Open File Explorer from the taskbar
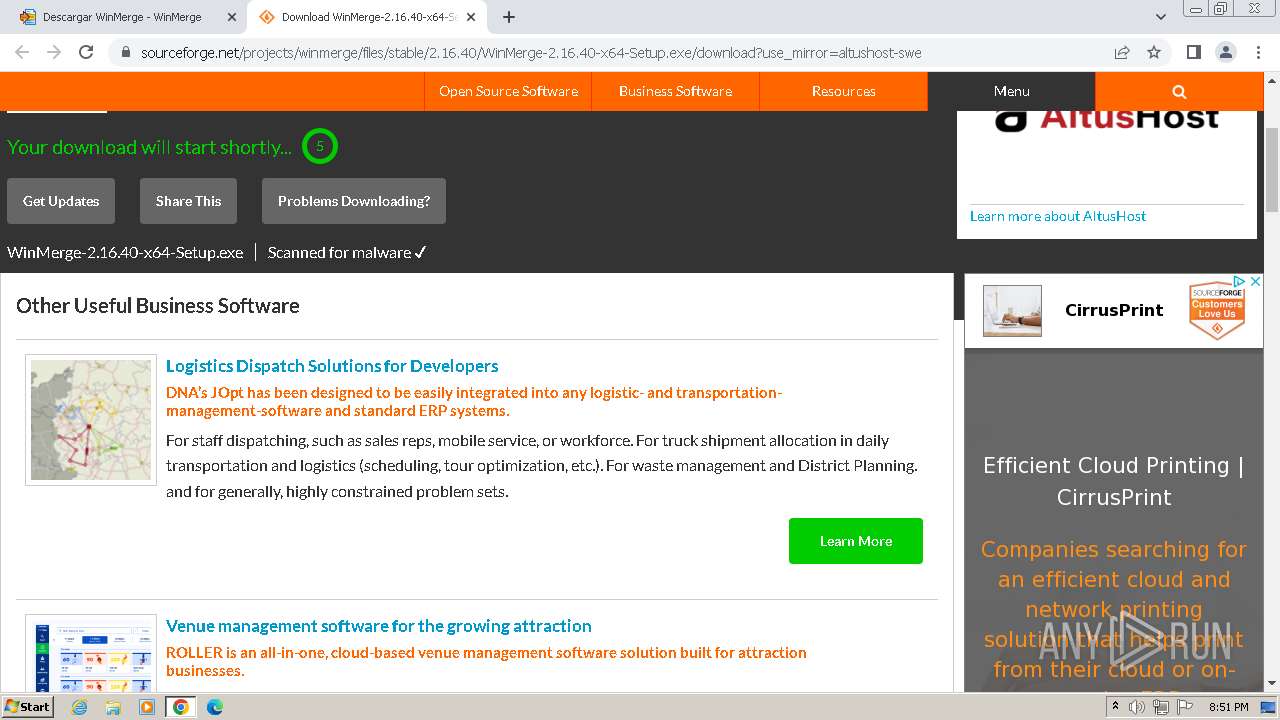Viewport: 1280px width, 720px height. (113, 707)
